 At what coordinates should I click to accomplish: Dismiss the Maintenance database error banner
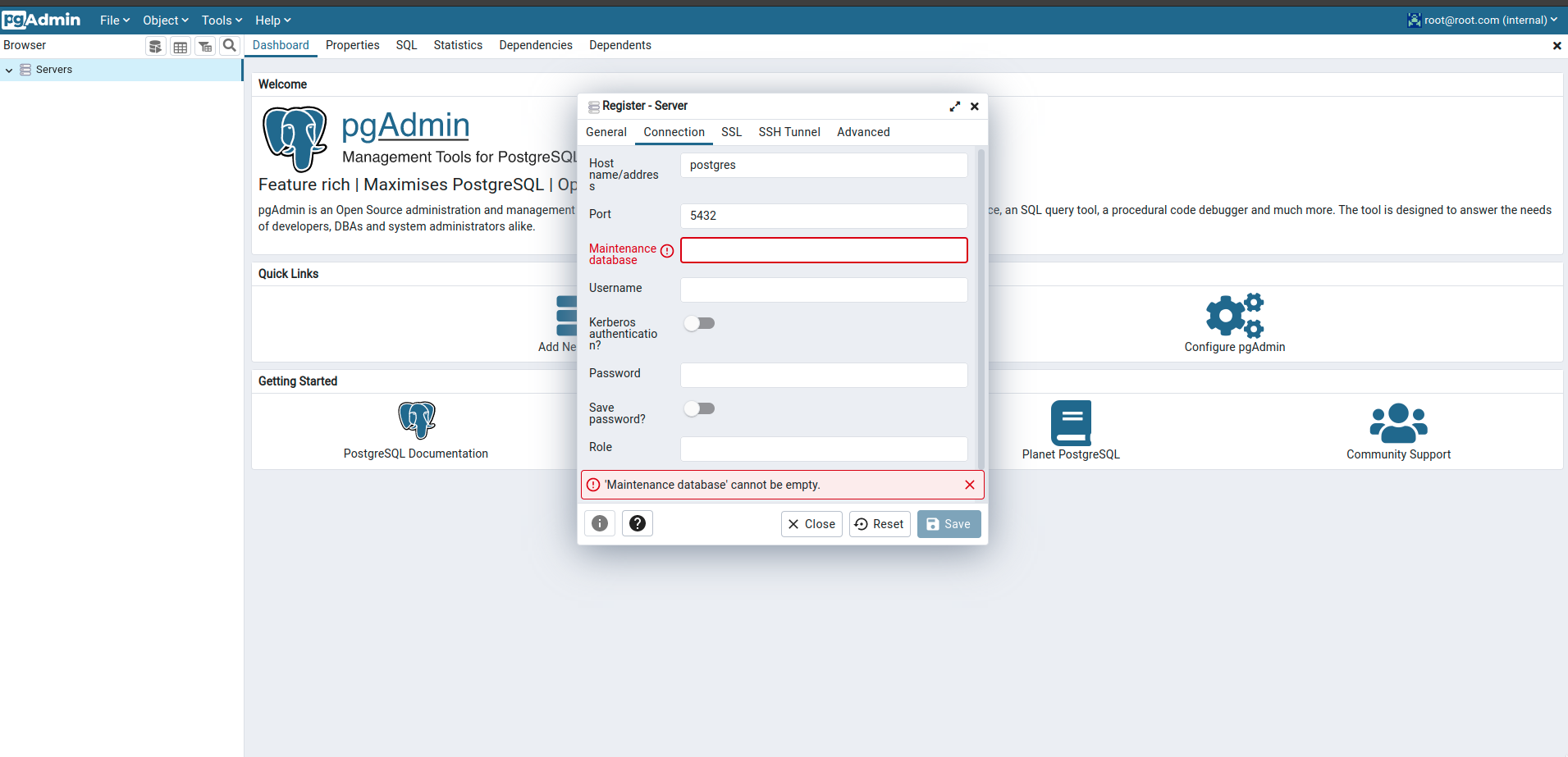(x=969, y=485)
